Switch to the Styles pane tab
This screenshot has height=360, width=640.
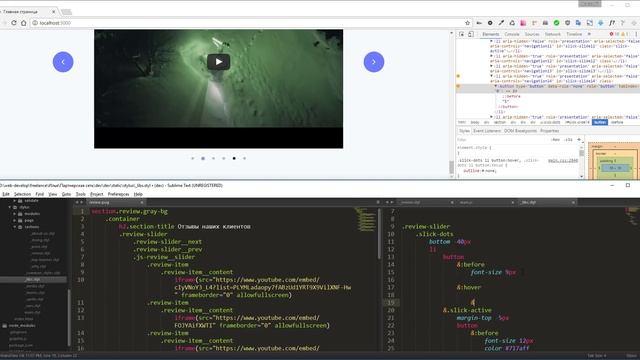click(x=464, y=131)
